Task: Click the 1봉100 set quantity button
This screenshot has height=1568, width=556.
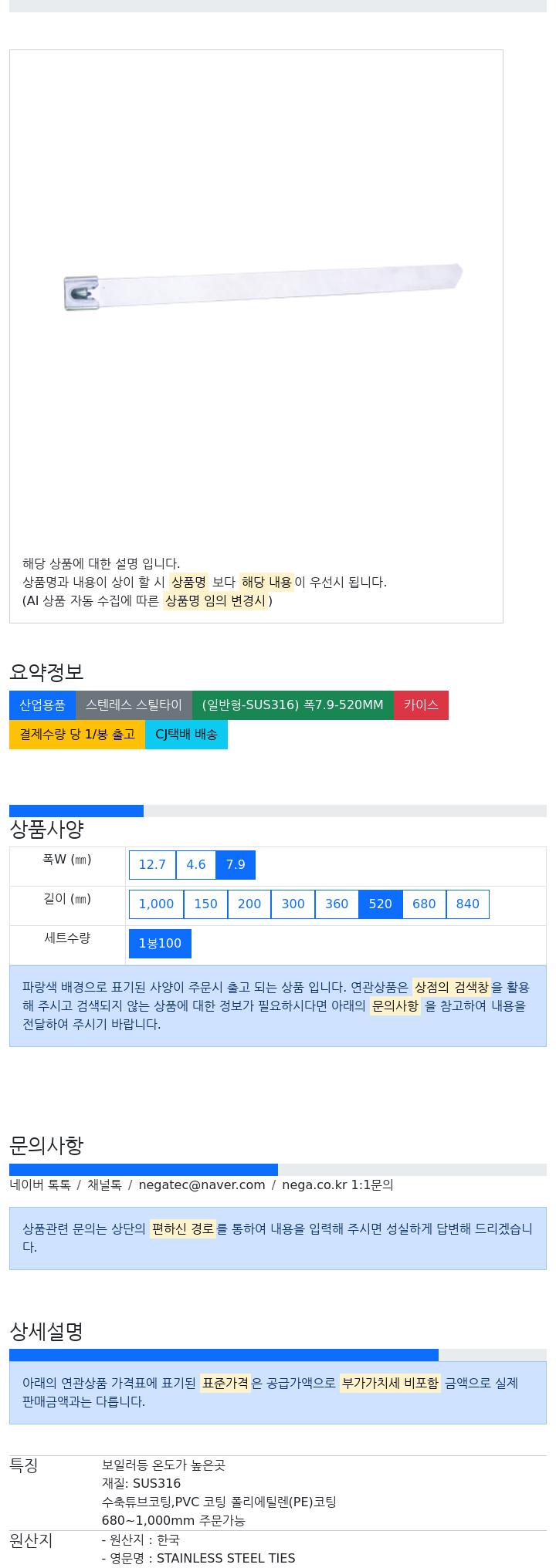Action: (x=160, y=943)
